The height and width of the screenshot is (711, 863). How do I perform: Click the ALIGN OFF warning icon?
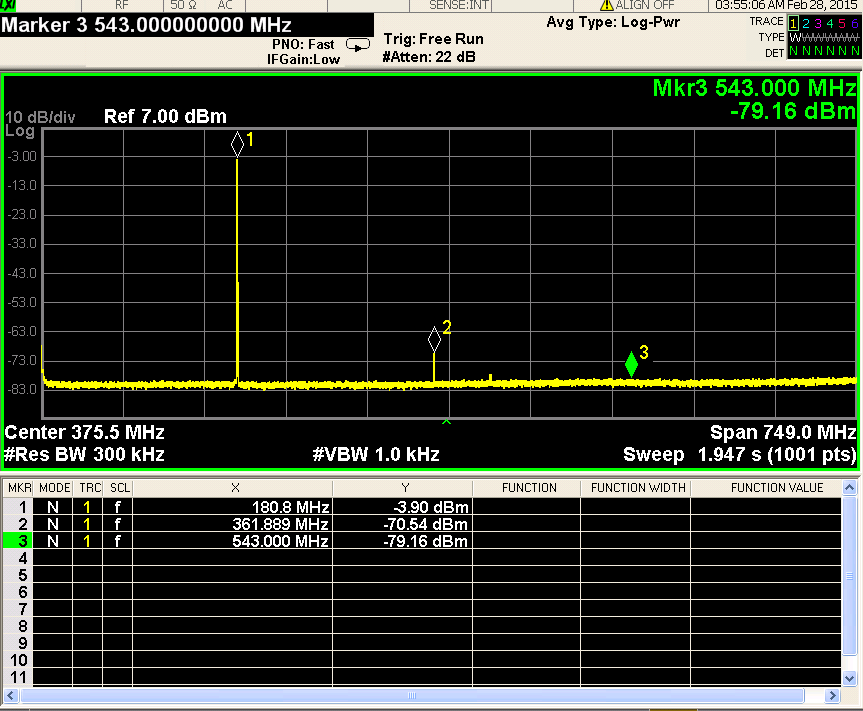pyautogui.click(x=606, y=6)
